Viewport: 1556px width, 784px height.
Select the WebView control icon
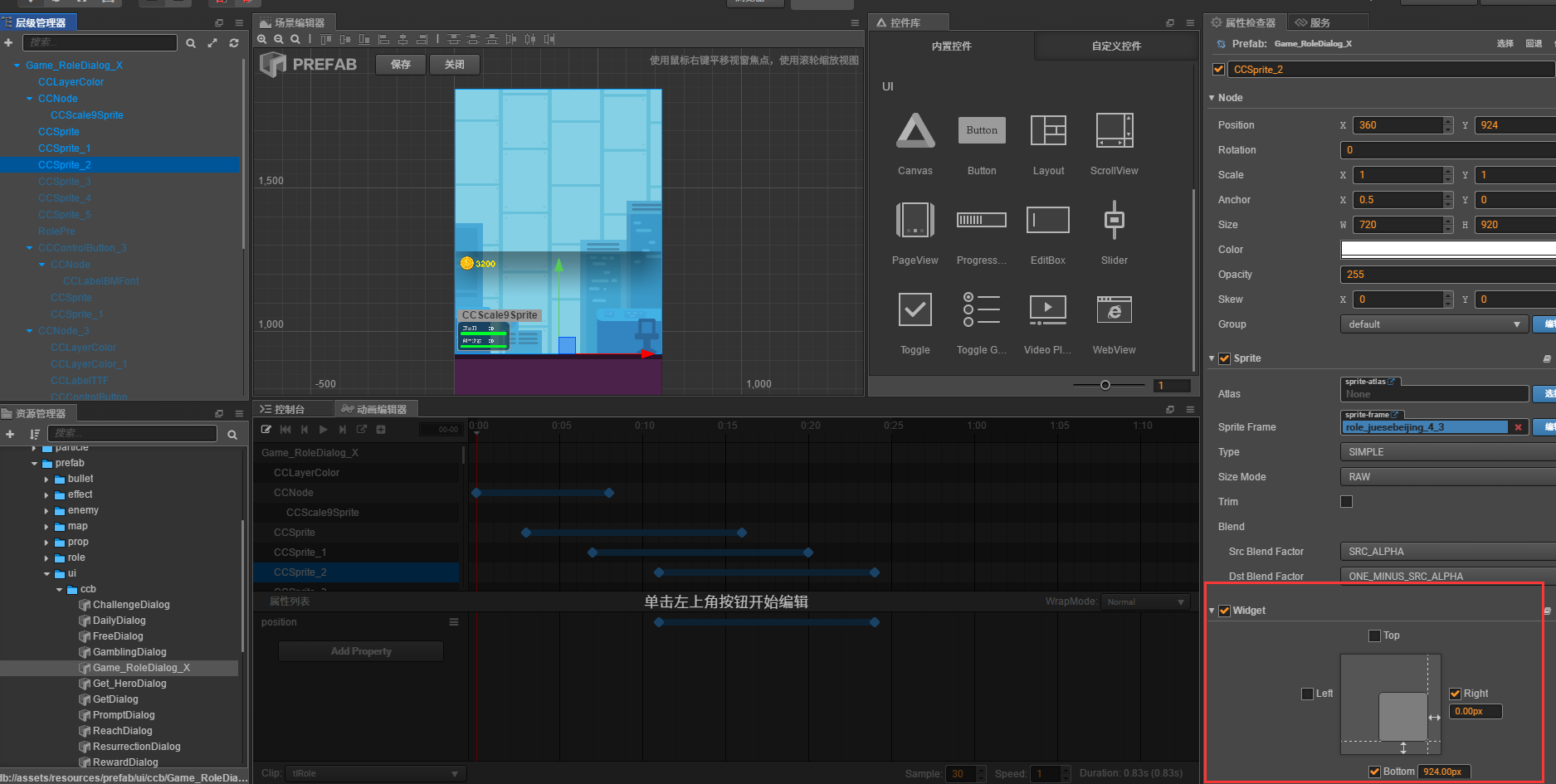[1114, 310]
